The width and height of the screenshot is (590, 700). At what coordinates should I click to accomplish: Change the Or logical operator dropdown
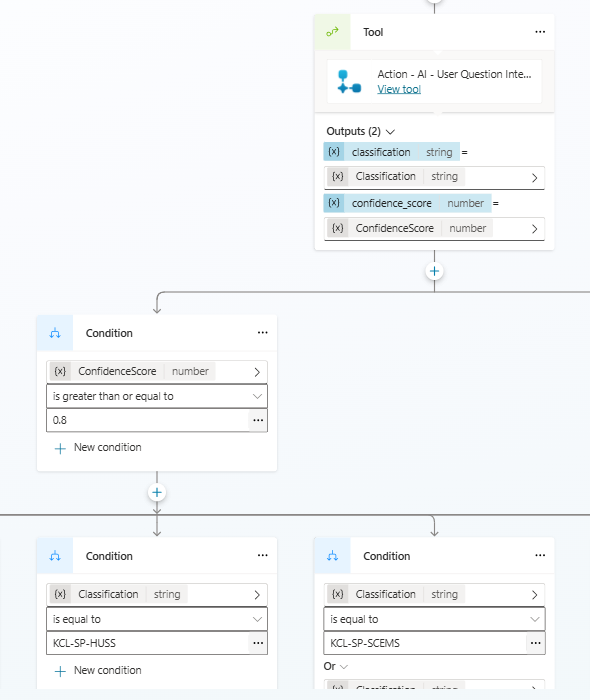click(336, 666)
